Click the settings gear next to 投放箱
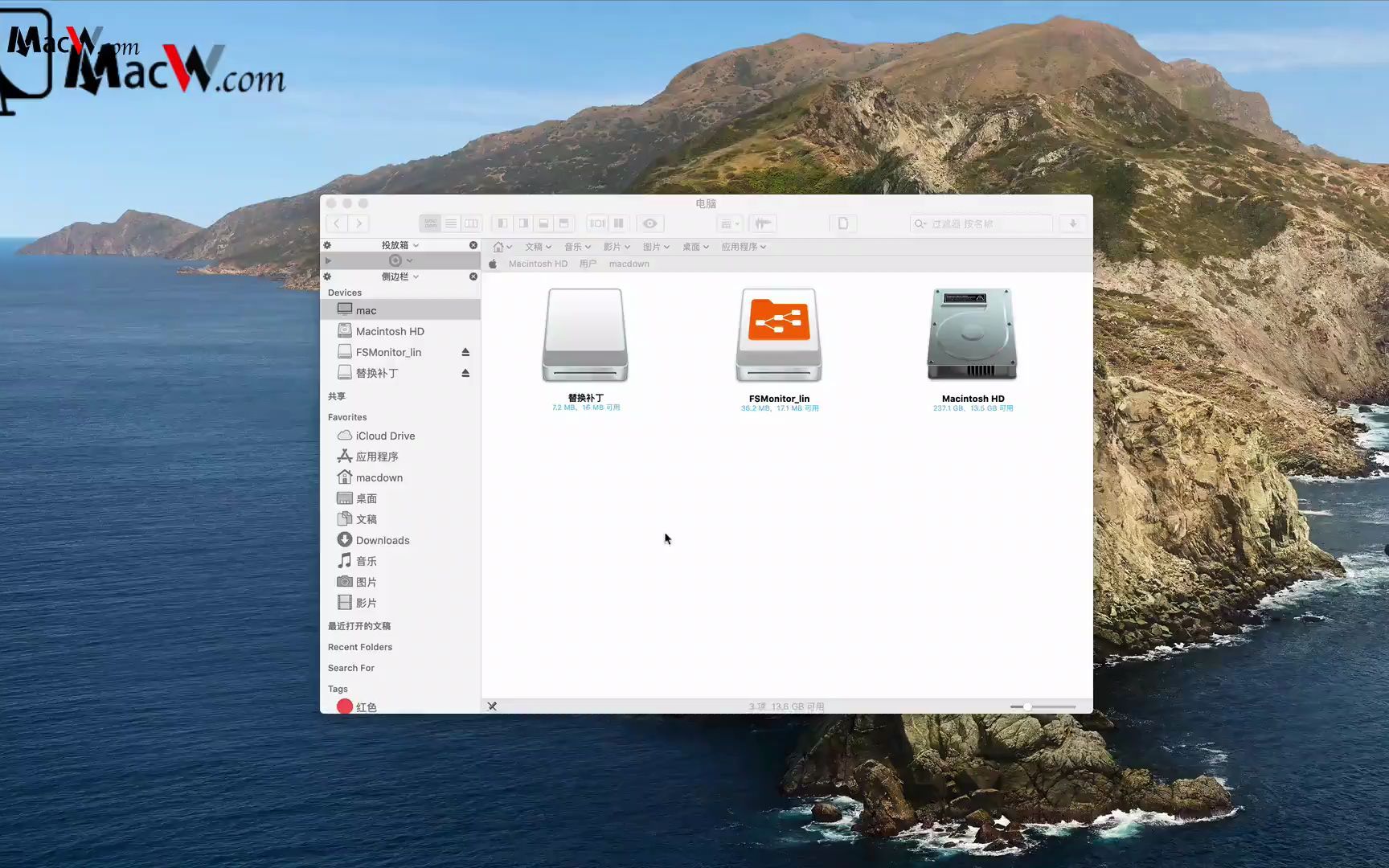1389x868 pixels. point(327,244)
